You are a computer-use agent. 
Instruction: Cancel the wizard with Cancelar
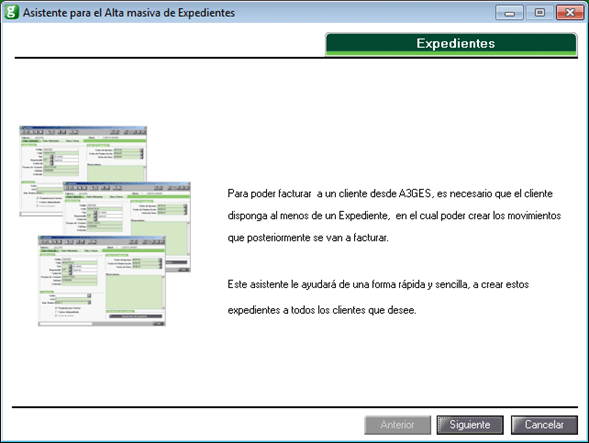[544, 425]
